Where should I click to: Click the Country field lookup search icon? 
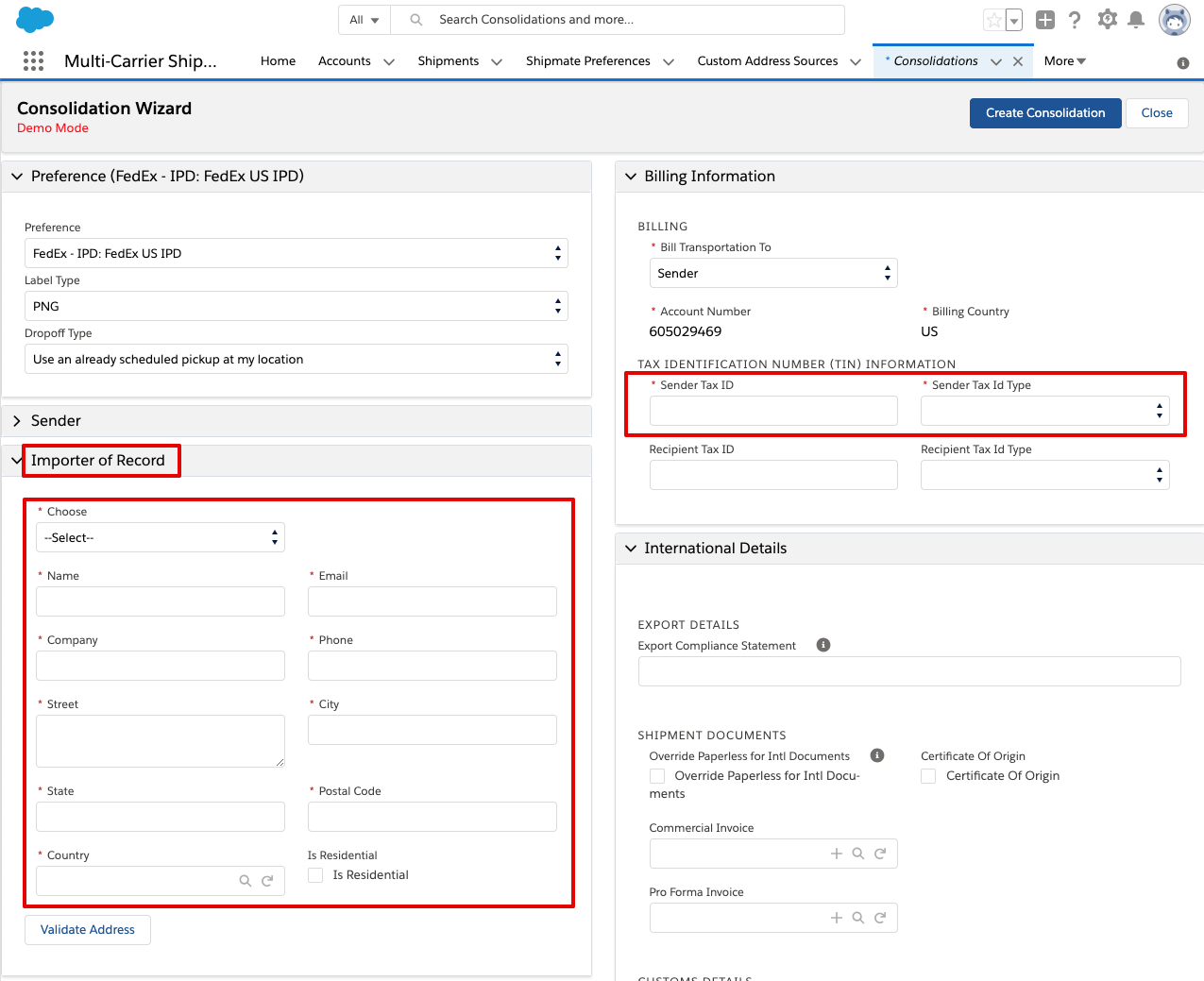246,881
